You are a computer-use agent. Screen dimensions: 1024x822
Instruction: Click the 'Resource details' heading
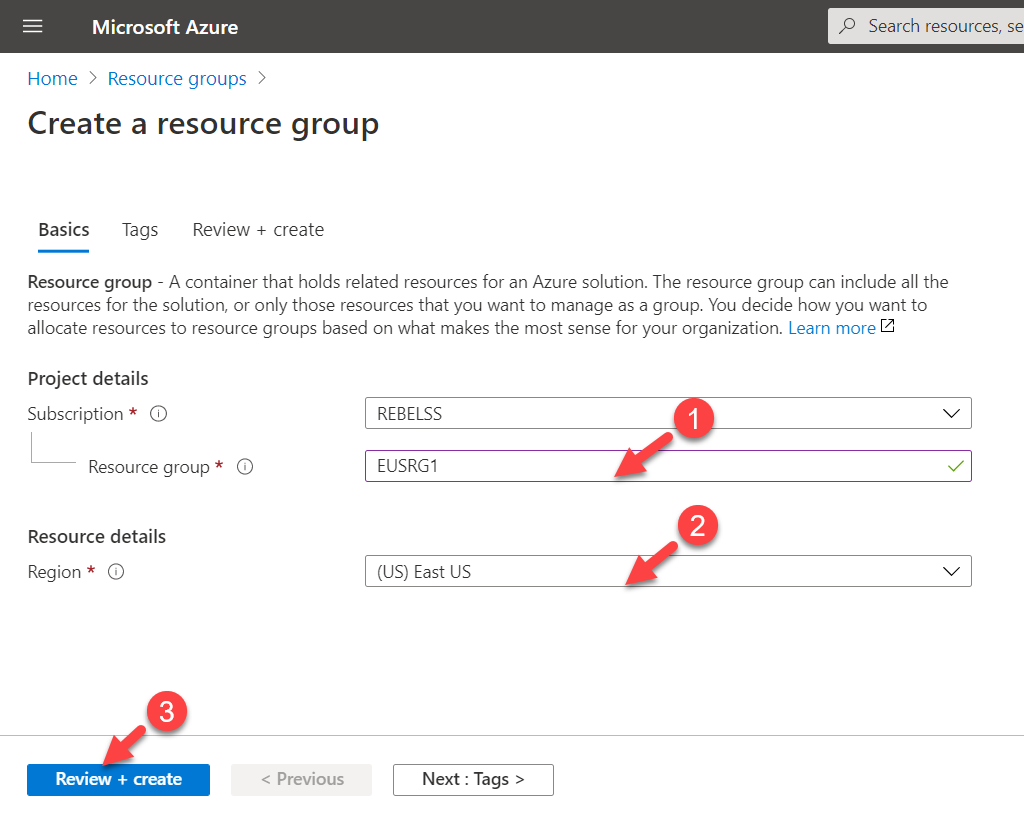97,537
